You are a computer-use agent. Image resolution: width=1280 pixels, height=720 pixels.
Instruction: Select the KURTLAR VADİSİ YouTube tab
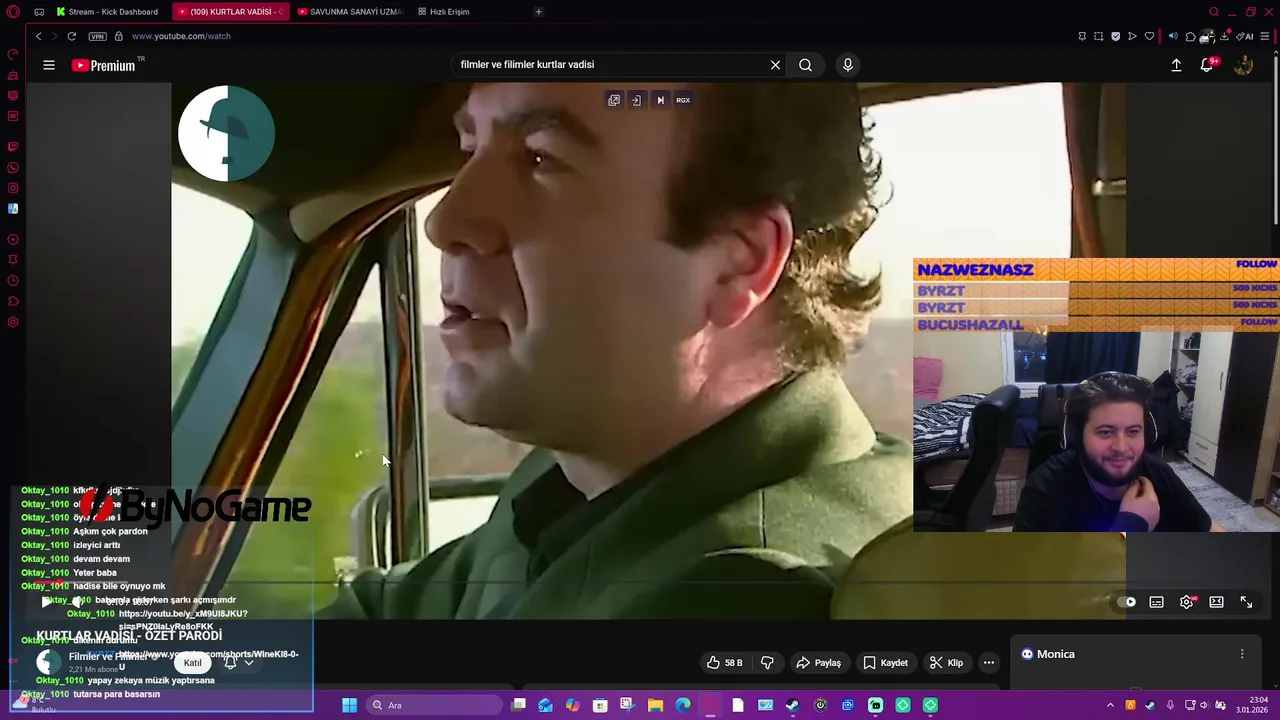230,12
